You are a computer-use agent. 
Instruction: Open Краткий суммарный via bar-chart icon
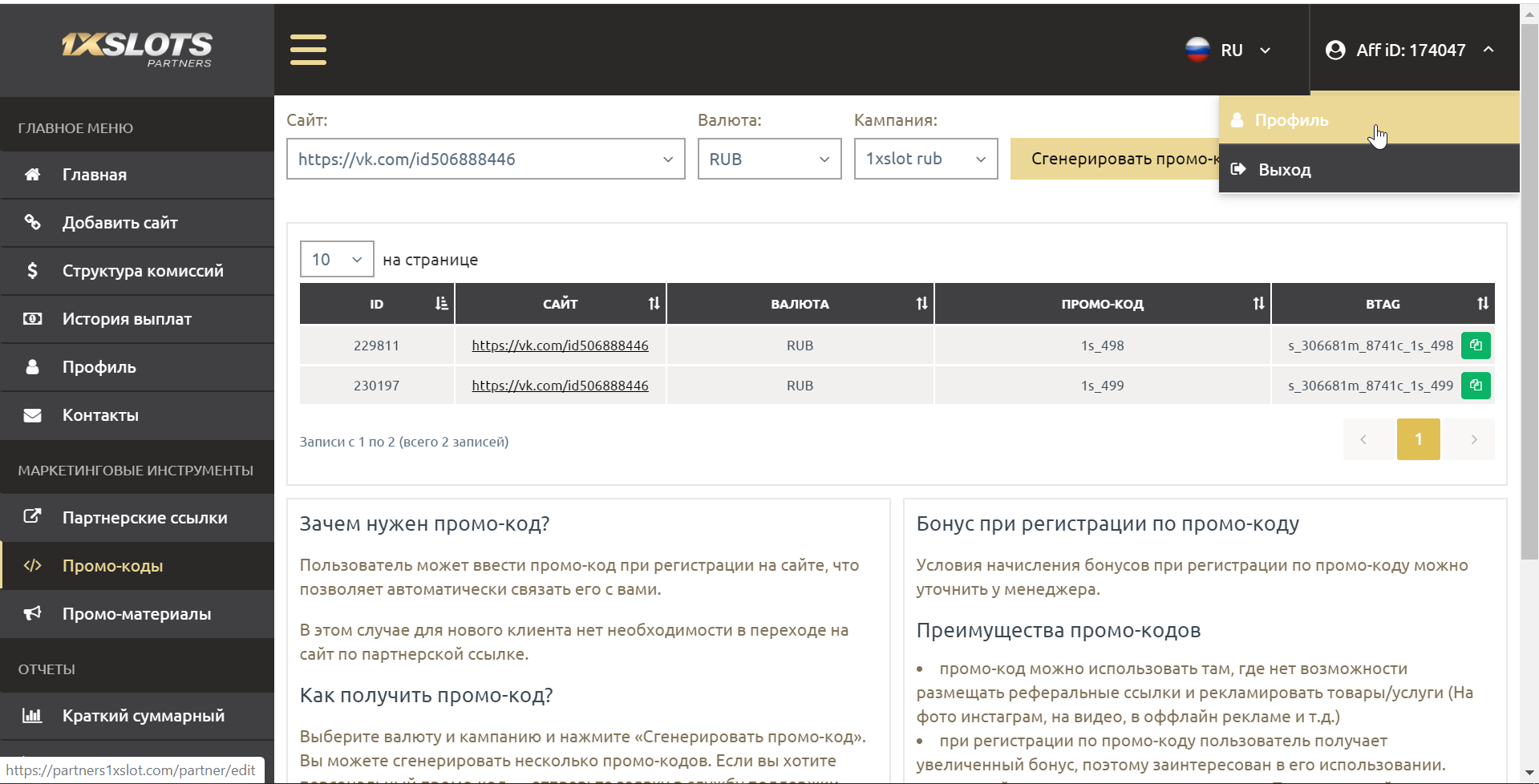click(32, 715)
